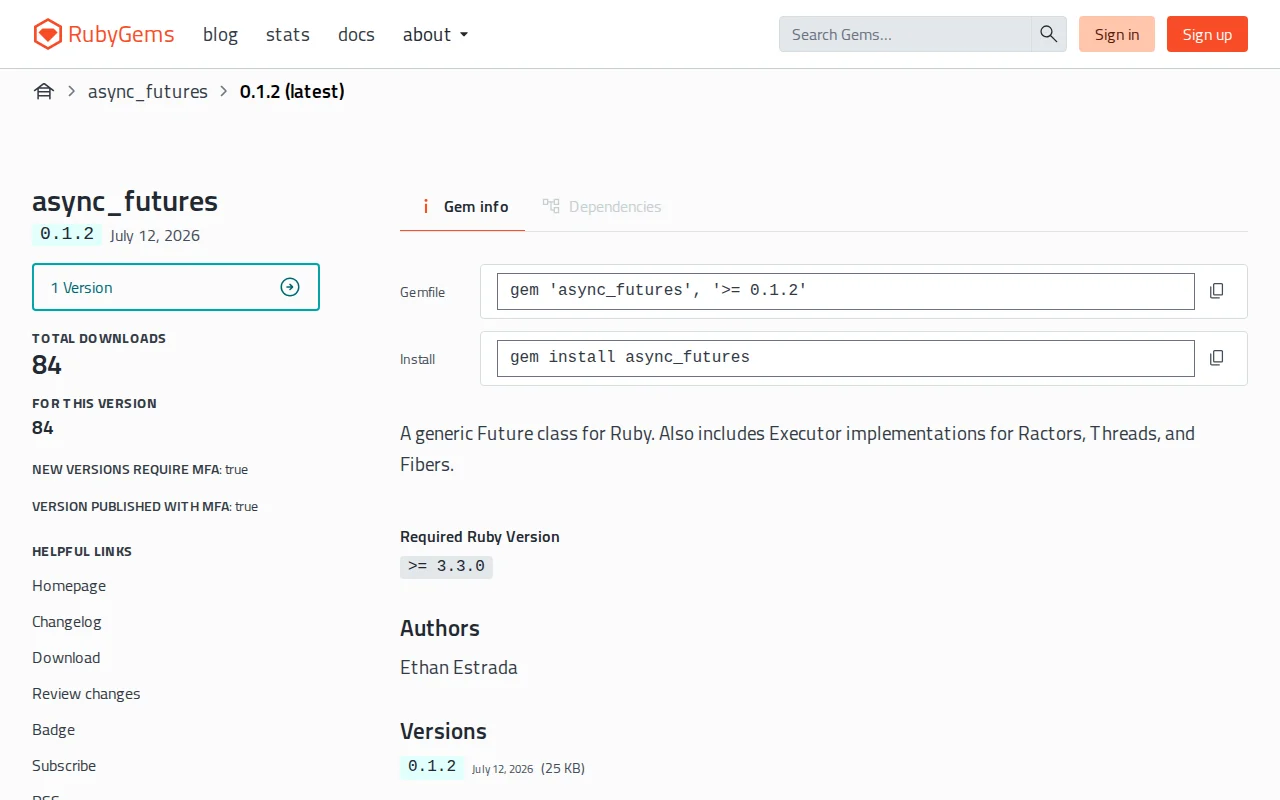Click the async_futures breadcrumb link

point(148,92)
